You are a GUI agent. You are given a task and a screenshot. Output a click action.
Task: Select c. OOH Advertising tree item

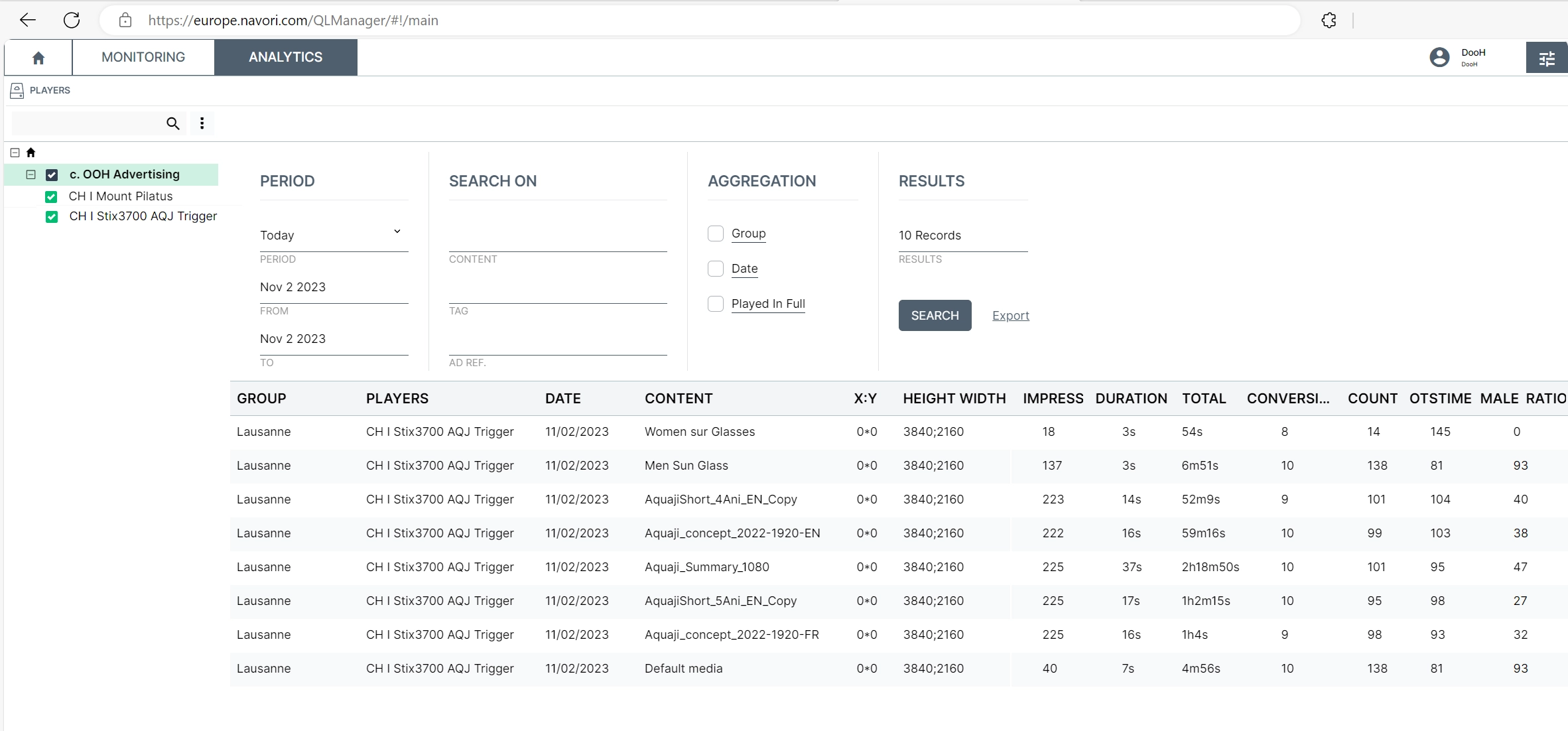tap(125, 174)
